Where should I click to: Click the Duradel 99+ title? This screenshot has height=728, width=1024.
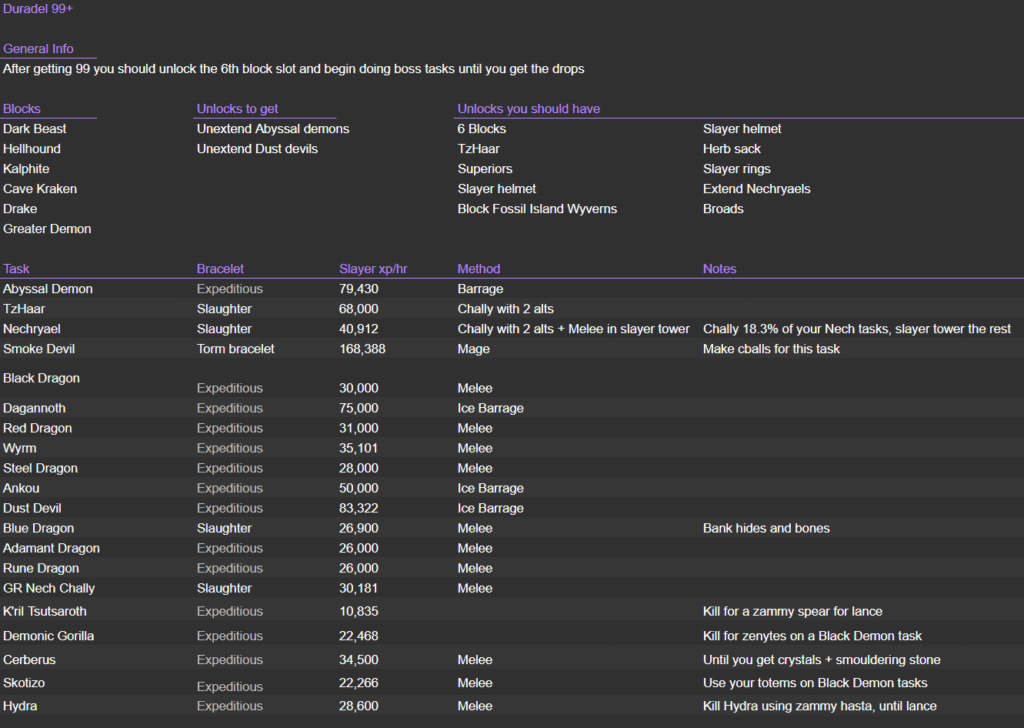[x=38, y=9]
